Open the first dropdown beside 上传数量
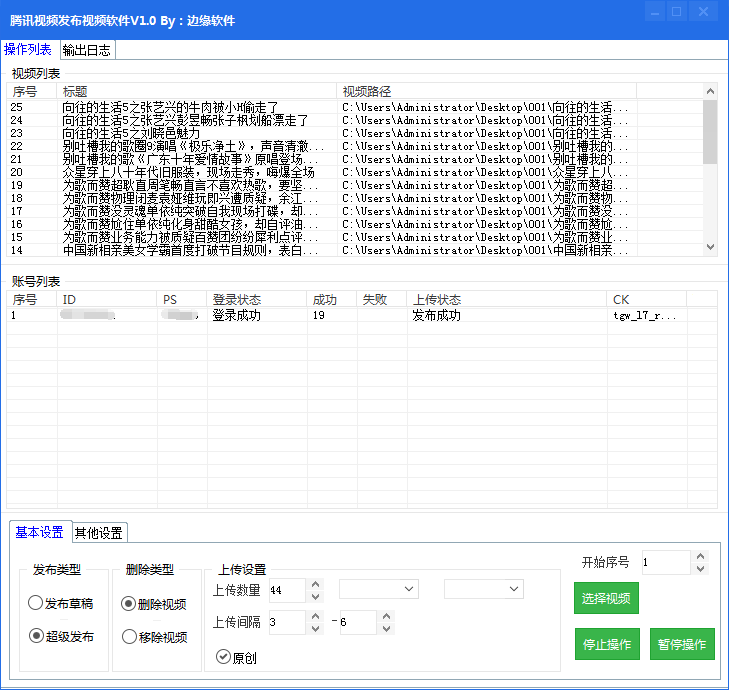The width and height of the screenshot is (729, 690). [379, 589]
